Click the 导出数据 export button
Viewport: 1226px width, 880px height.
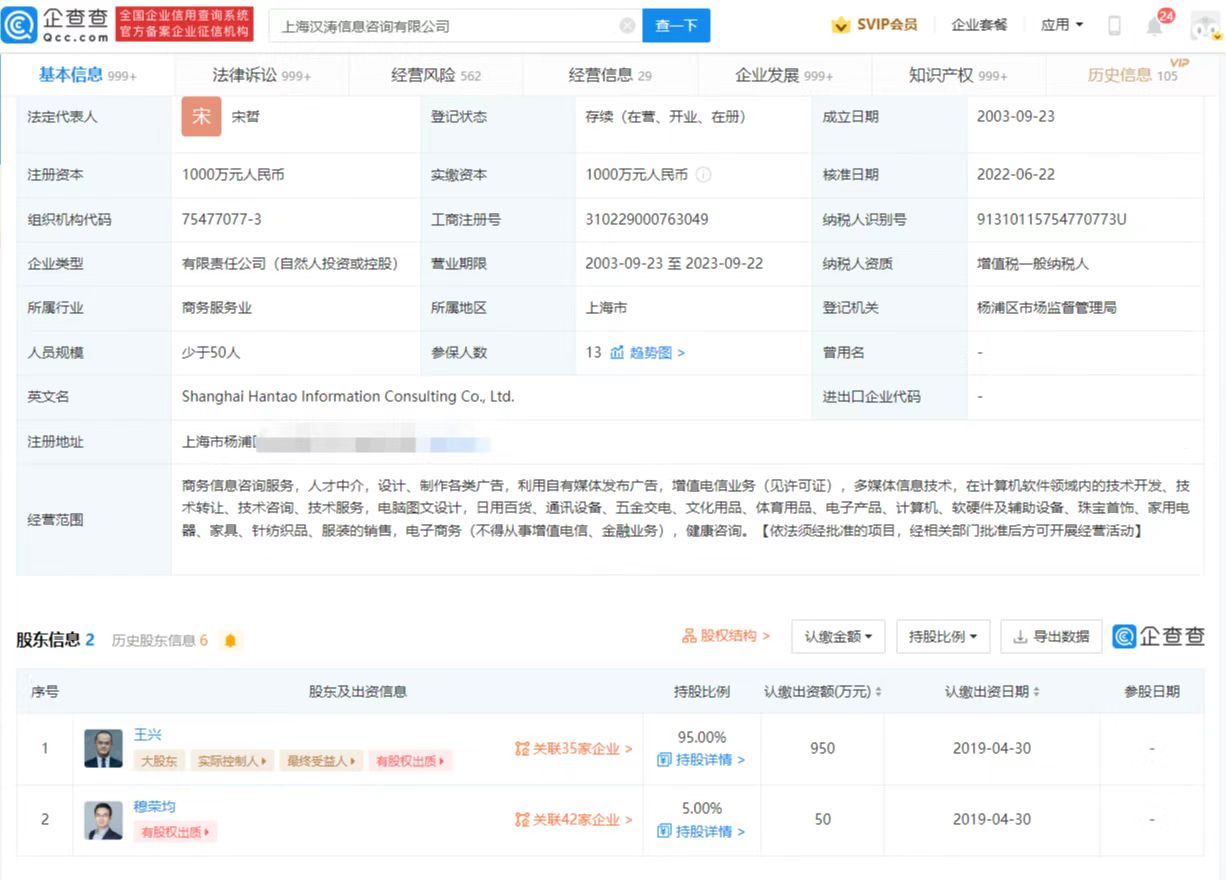(x=1051, y=637)
